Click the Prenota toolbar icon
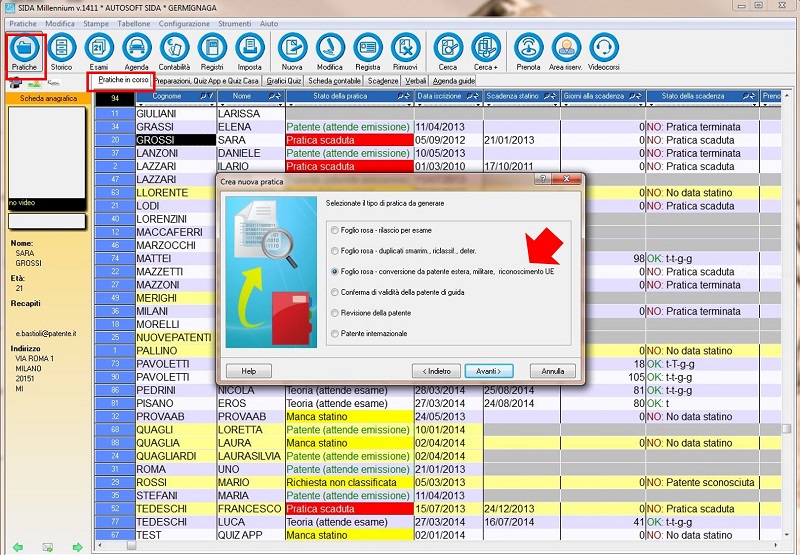The height and width of the screenshot is (555, 800). (528, 51)
